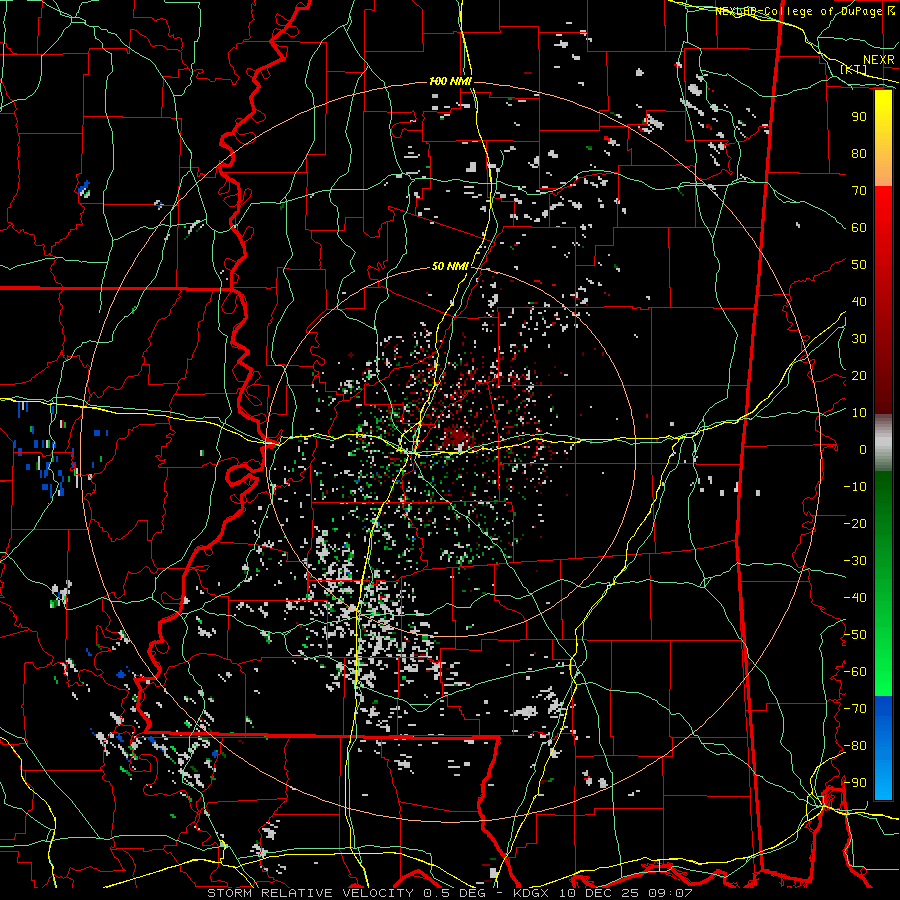
Task: Click the 0 velocity scale label
Action: point(863,449)
